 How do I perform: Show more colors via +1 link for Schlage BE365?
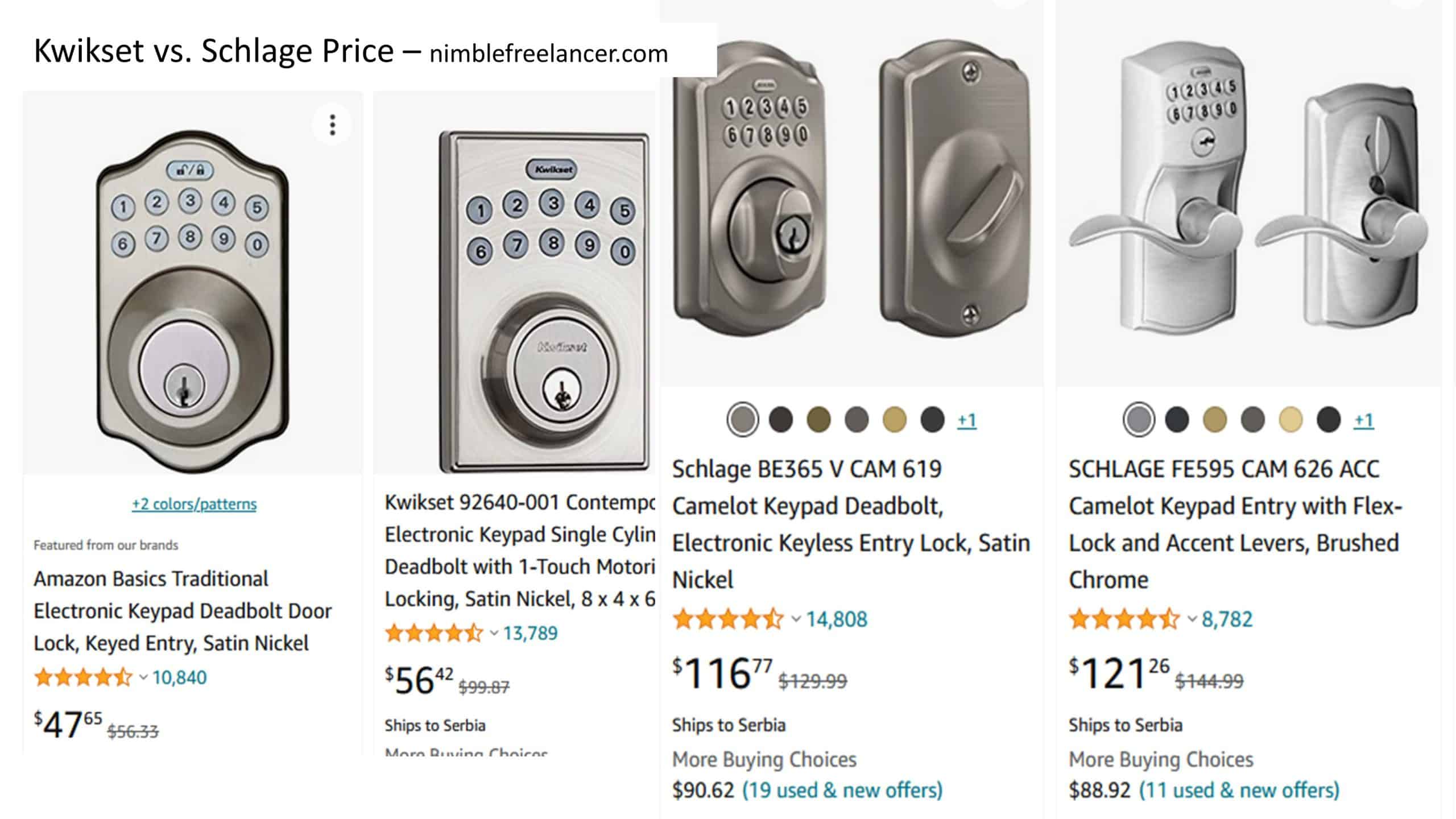[x=966, y=420]
